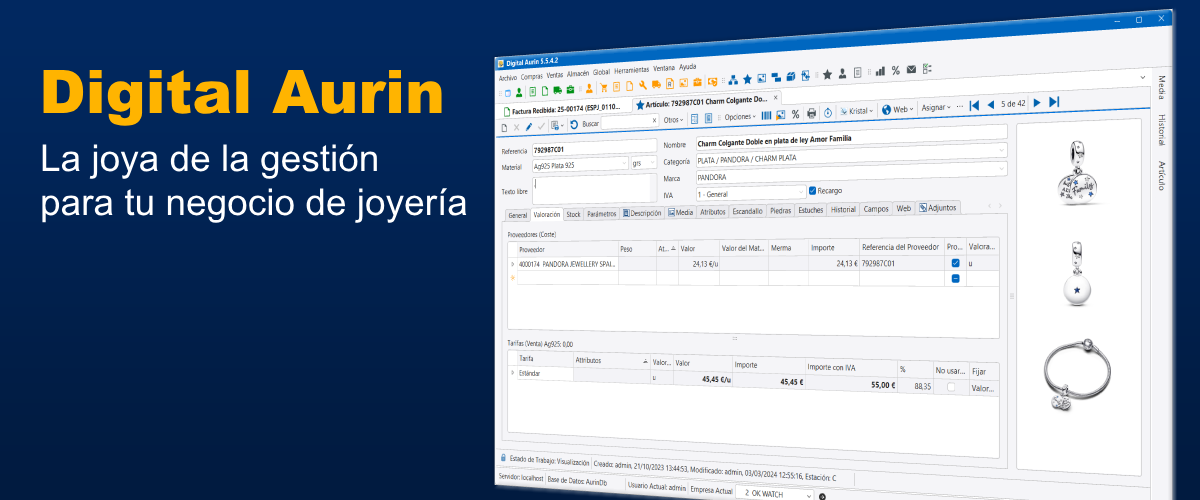Switch to the Piedras tab
The width and height of the screenshot is (1200, 500).
pyautogui.click(x=780, y=211)
